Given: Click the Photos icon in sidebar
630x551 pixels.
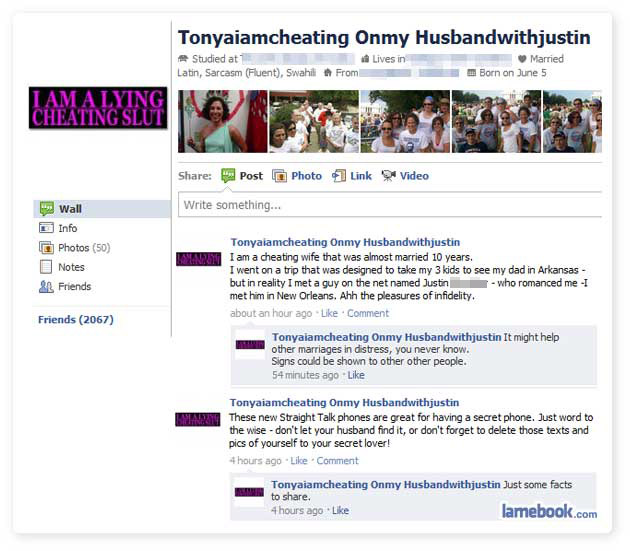Looking at the screenshot, I should [46, 248].
